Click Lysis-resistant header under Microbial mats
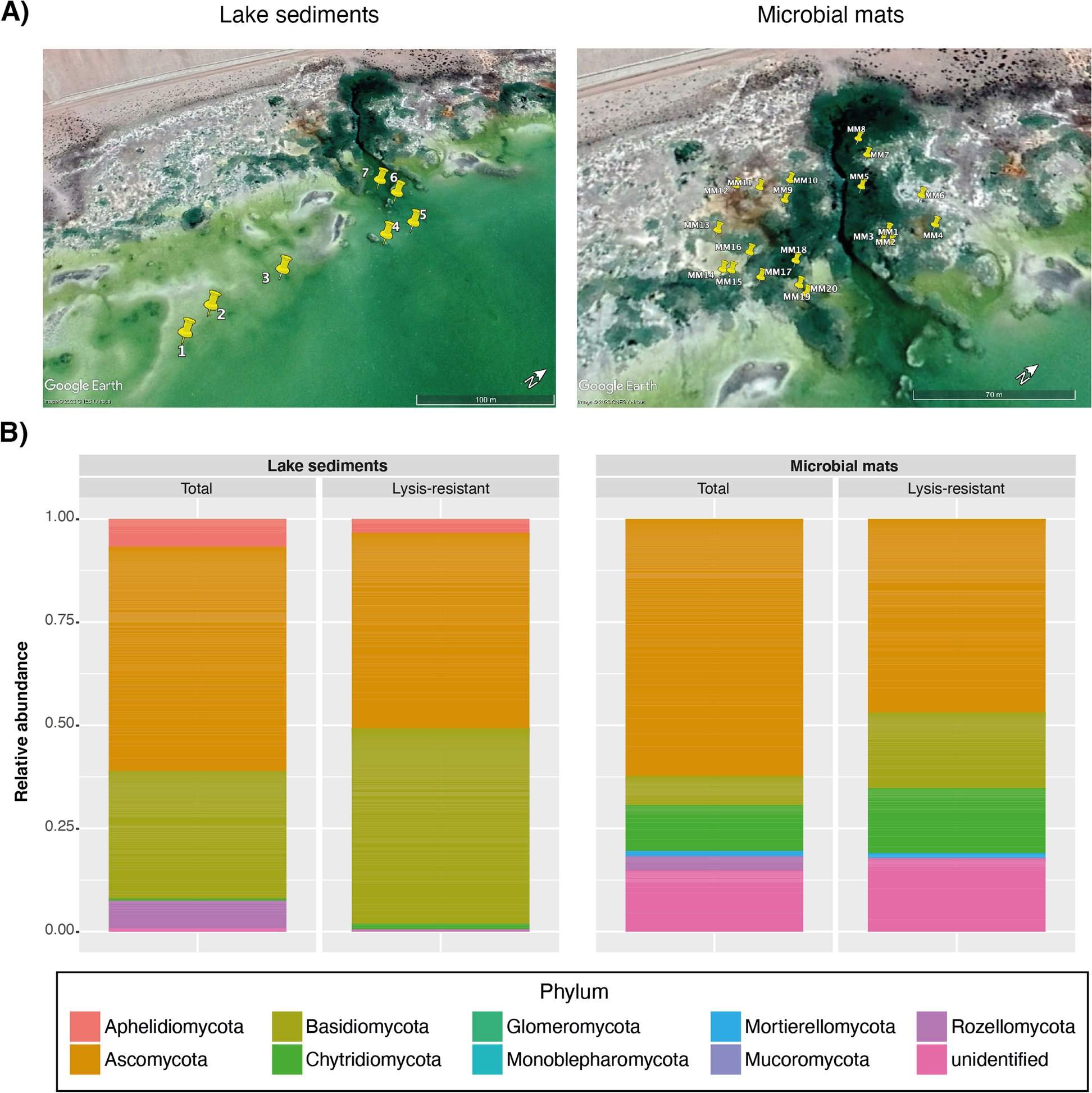1092x1093 pixels. 956,488
